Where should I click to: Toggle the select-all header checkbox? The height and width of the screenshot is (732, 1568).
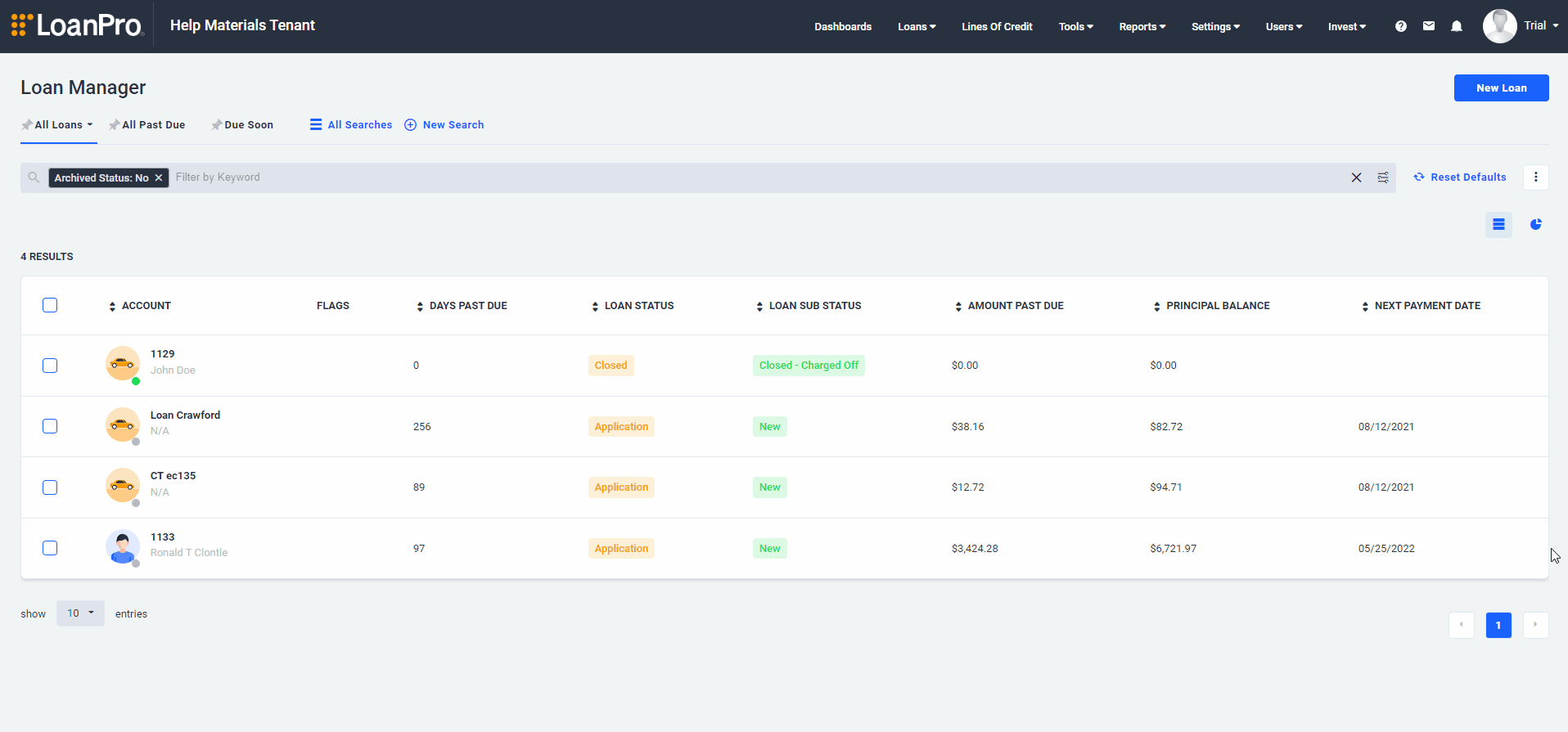(50, 305)
